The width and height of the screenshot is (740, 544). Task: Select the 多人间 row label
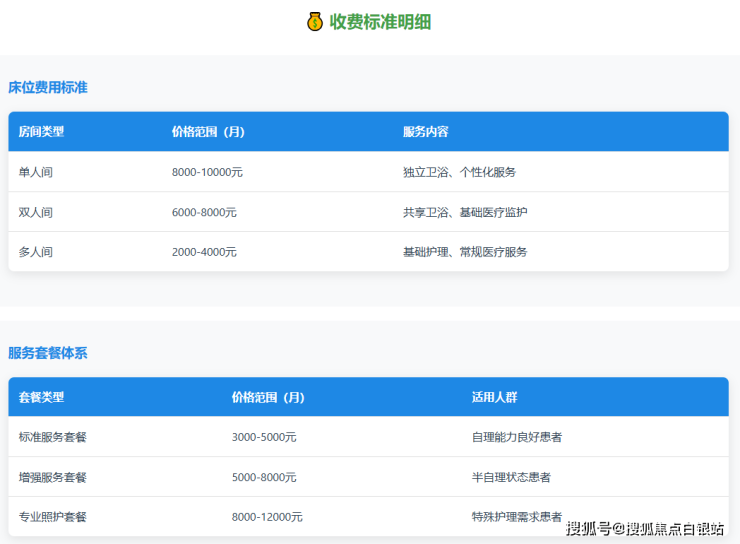coord(36,252)
